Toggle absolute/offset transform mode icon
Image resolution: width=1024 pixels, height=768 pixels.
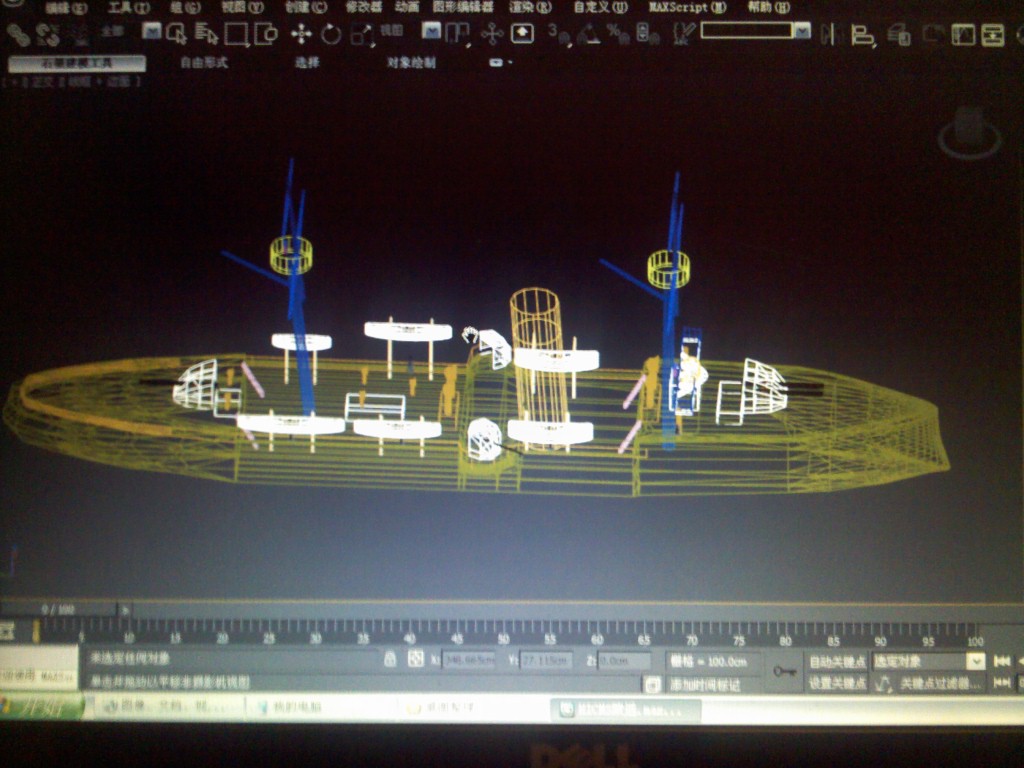click(415, 659)
